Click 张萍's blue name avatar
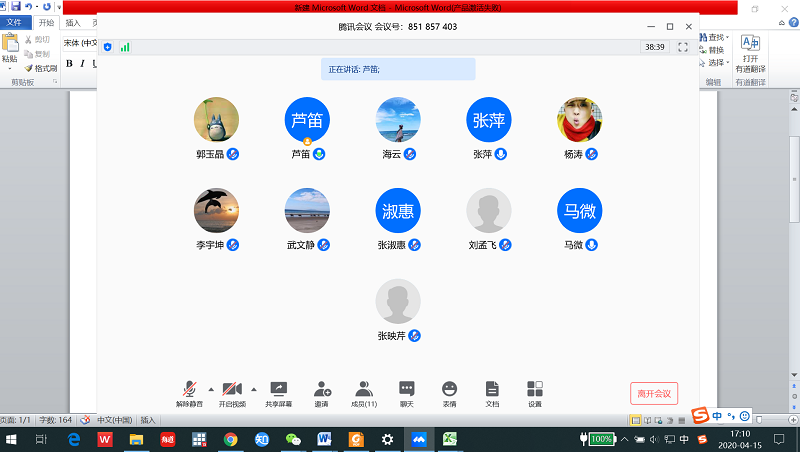This screenshot has width=800, height=452. click(489, 120)
